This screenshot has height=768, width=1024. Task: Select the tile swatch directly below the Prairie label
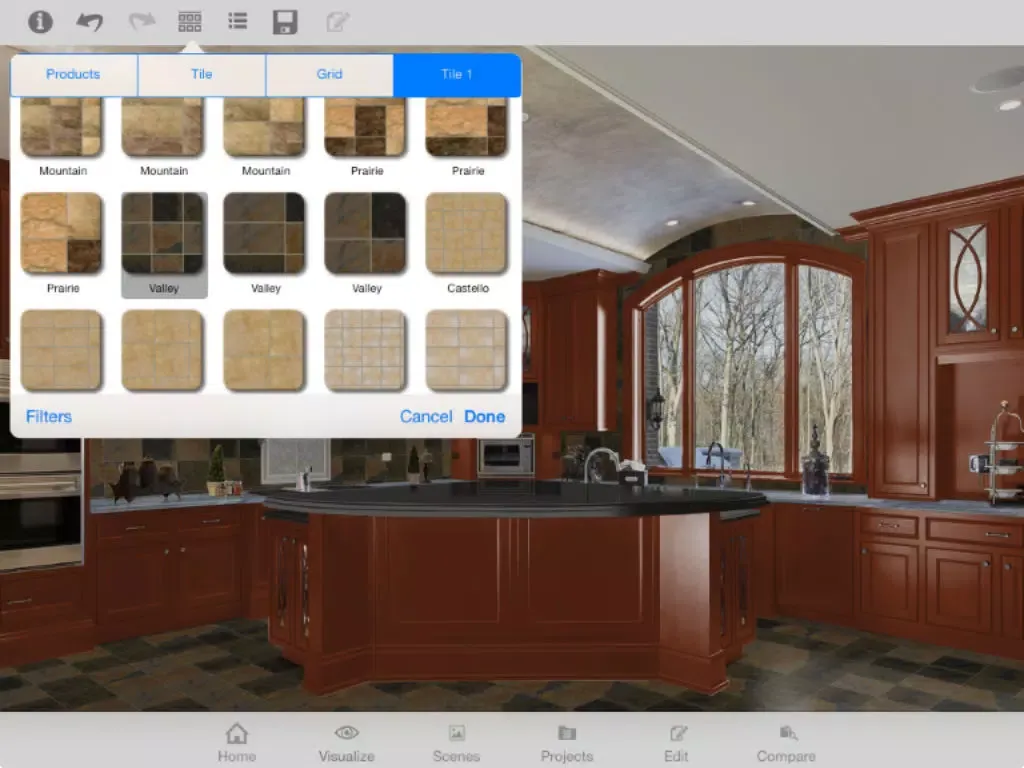61,351
